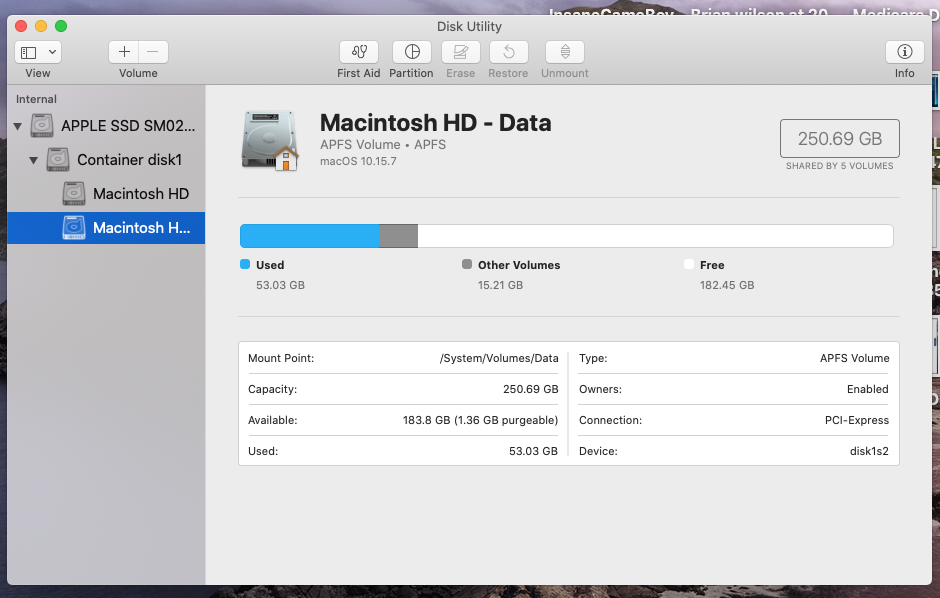Image resolution: width=940 pixels, height=598 pixels.
Task: Click the Restore toolbar icon
Action: click(508, 52)
